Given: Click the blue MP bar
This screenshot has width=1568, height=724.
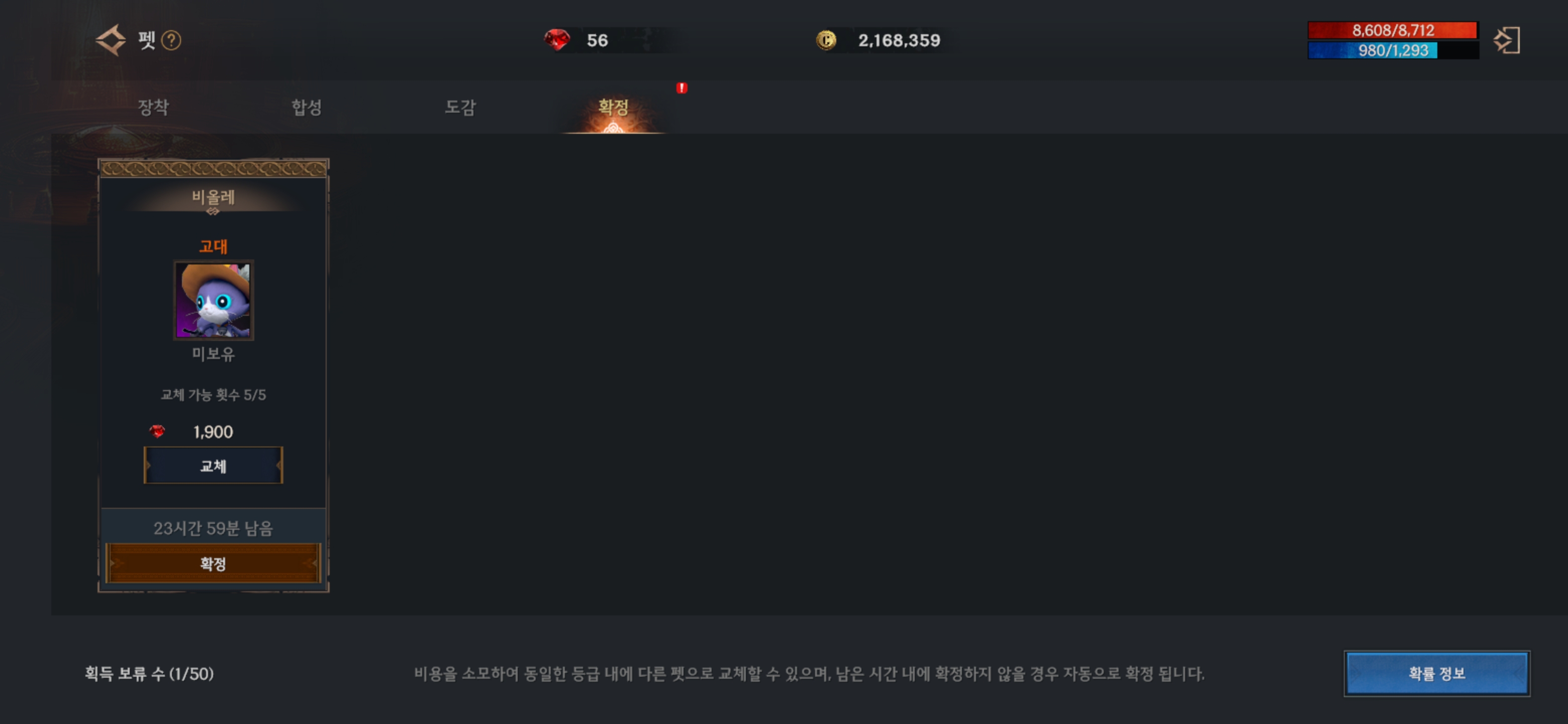Looking at the screenshot, I should pyautogui.click(x=1393, y=50).
